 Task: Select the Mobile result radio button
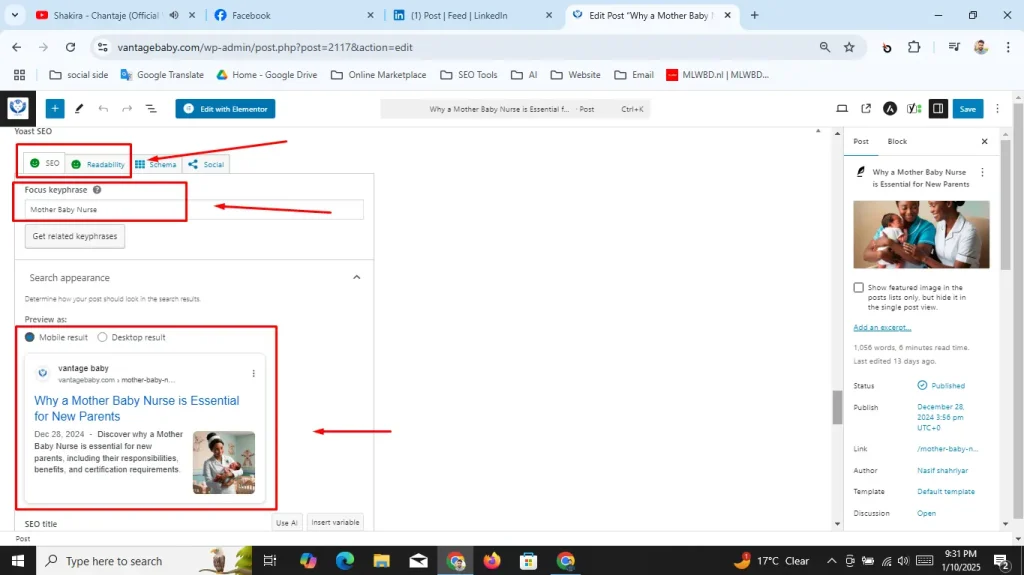pos(30,337)
